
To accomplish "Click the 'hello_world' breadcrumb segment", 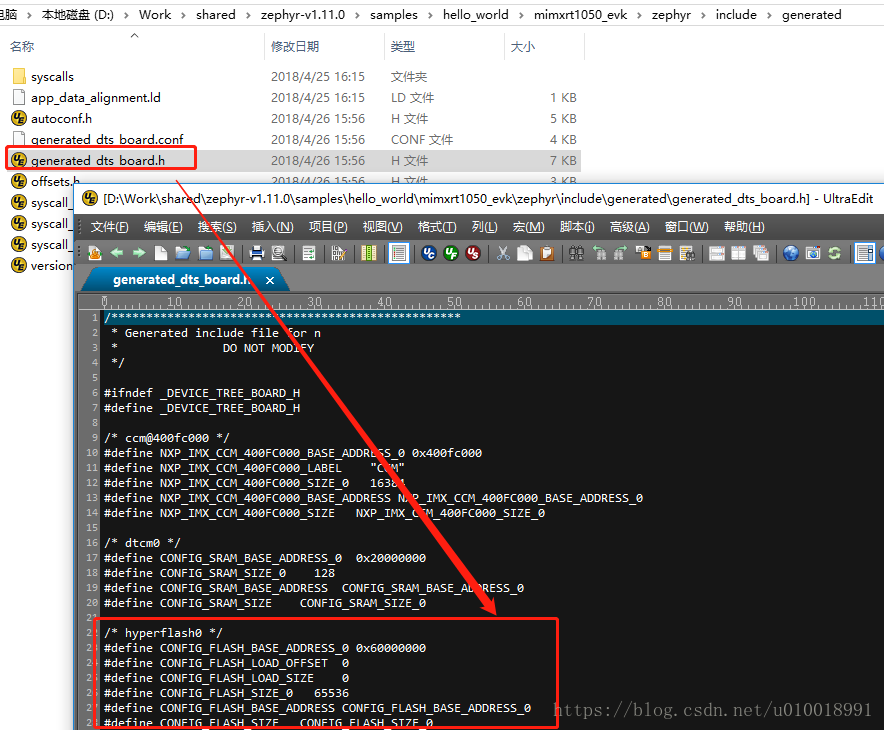I will tap(476, 15).
